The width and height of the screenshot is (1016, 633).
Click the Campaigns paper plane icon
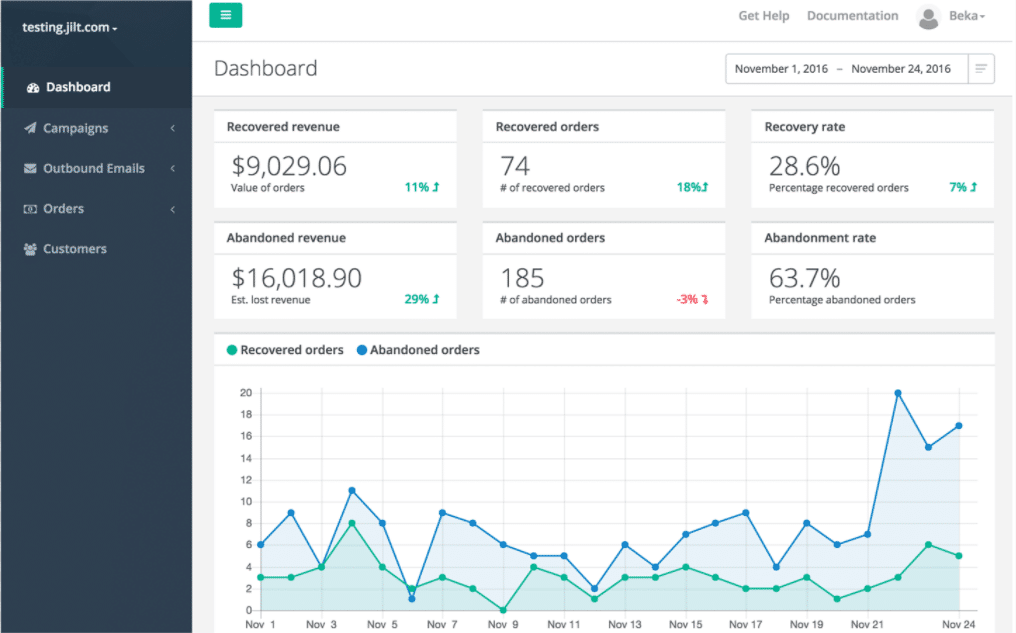(30, 128)
